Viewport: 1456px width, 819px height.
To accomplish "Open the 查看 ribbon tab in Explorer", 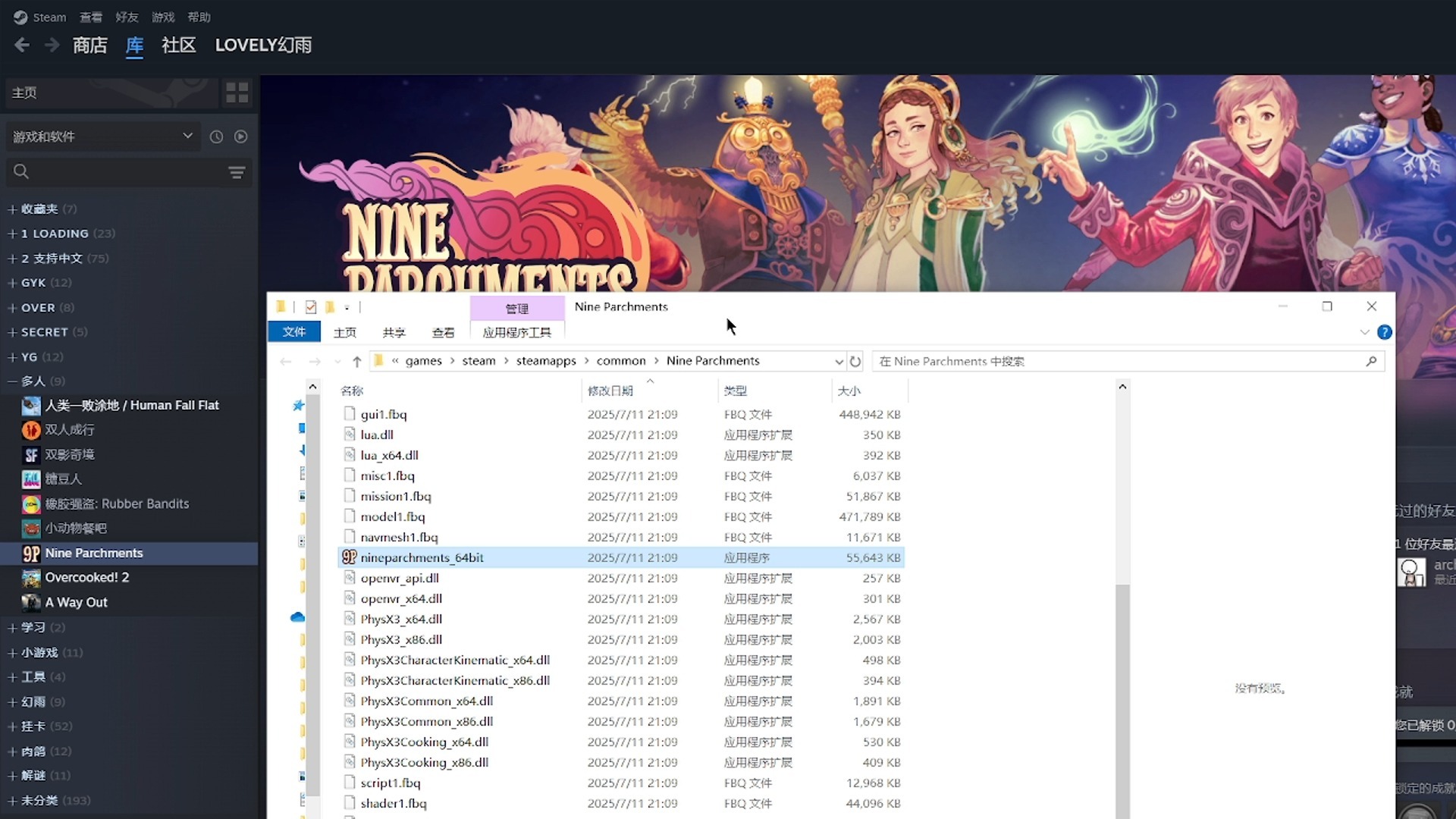I will pyautogui.click(x=443, y=332).
